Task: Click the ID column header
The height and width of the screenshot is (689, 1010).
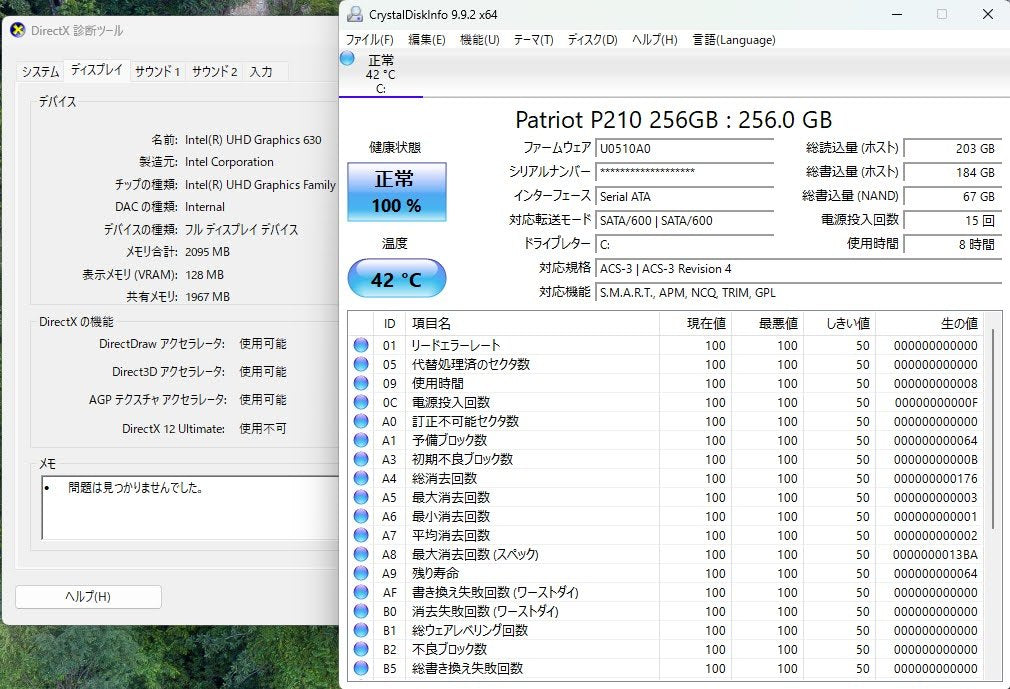Action: (x=389, y=324)
